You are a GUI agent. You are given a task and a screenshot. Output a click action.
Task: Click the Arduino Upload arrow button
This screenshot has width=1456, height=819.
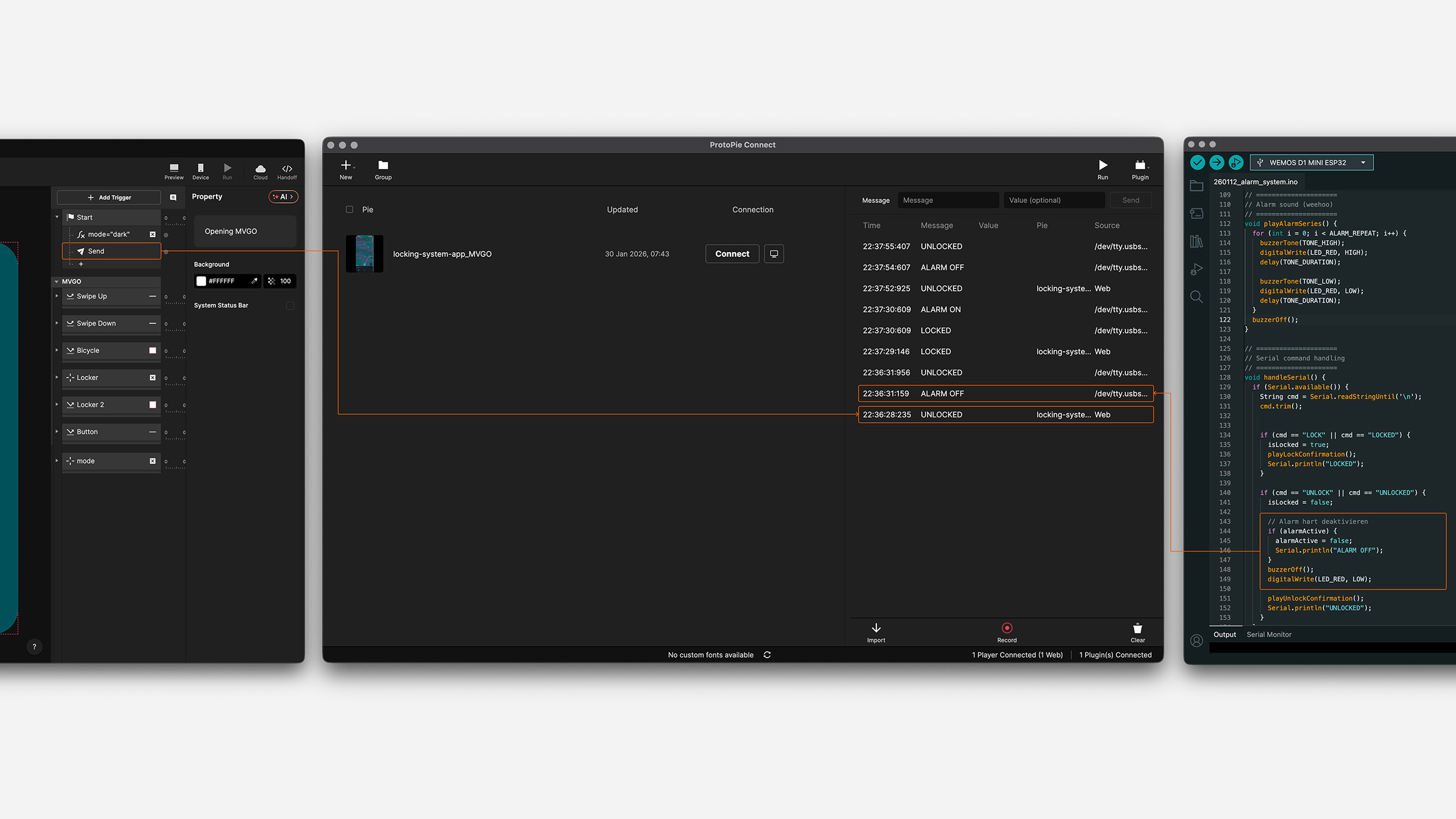[x=1217, y=163]
